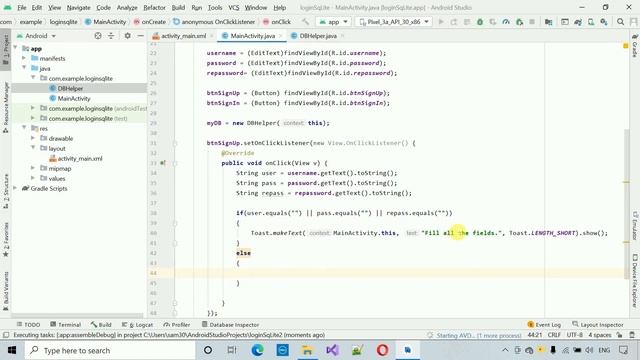Select activity_main.xml in layout folder
Image resolution: width=640 pixels, height=360 pixels.
pos(76,158)
